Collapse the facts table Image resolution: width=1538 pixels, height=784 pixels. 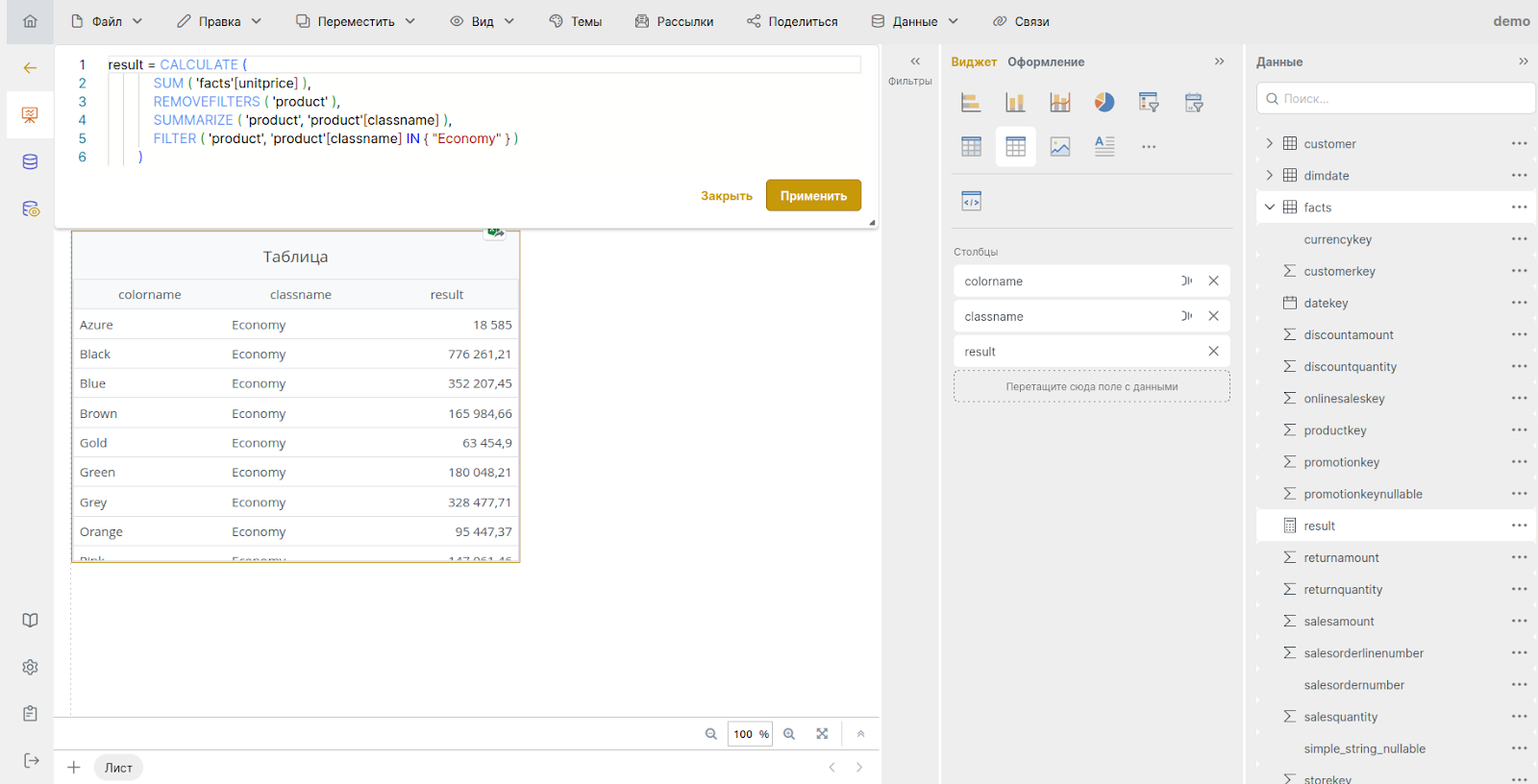coord(1269,207)
